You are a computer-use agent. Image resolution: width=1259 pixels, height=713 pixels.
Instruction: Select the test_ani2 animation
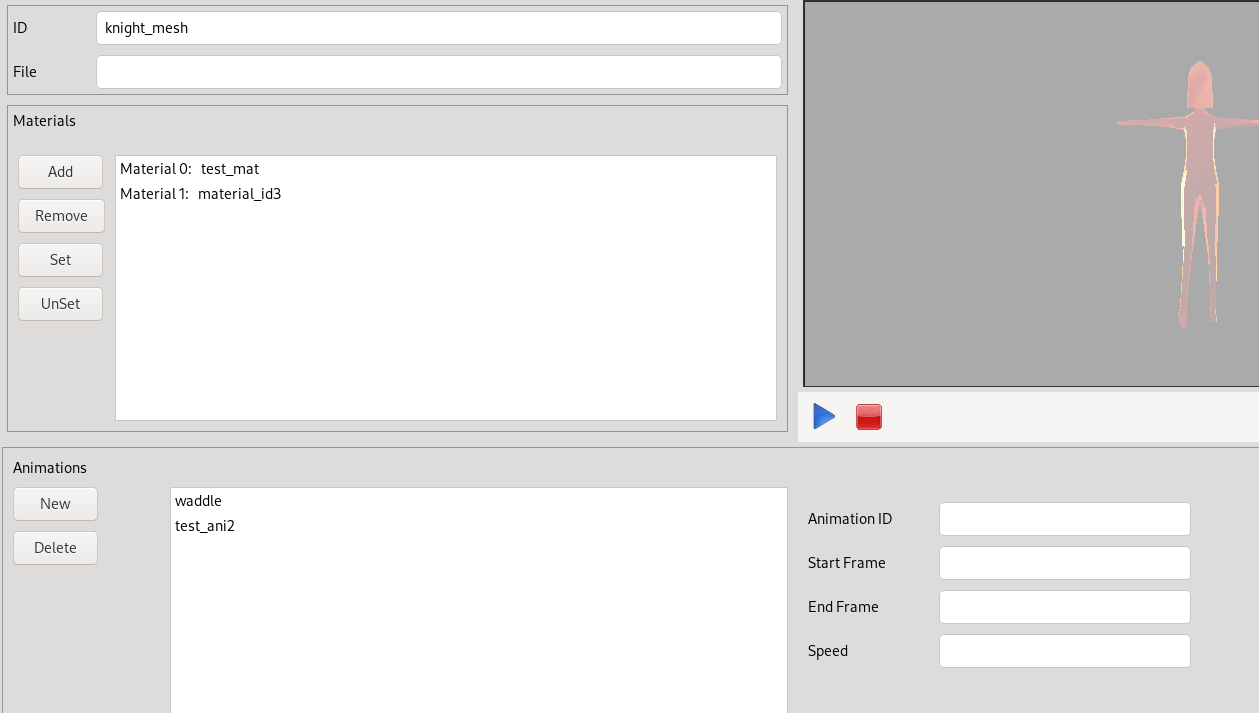pyautogui.click(x=205, y=526)
